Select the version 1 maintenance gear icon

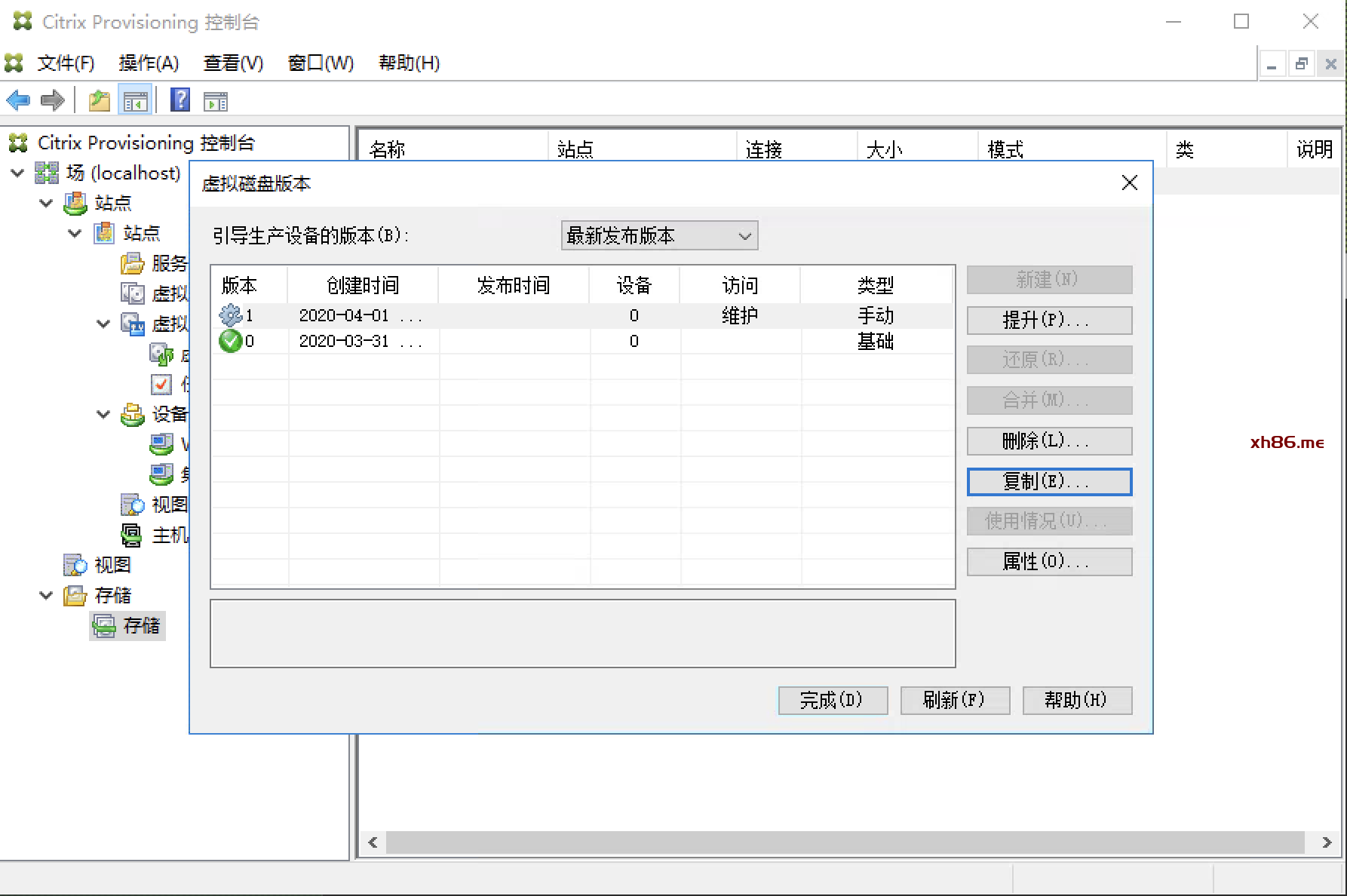tap(230, 315)
